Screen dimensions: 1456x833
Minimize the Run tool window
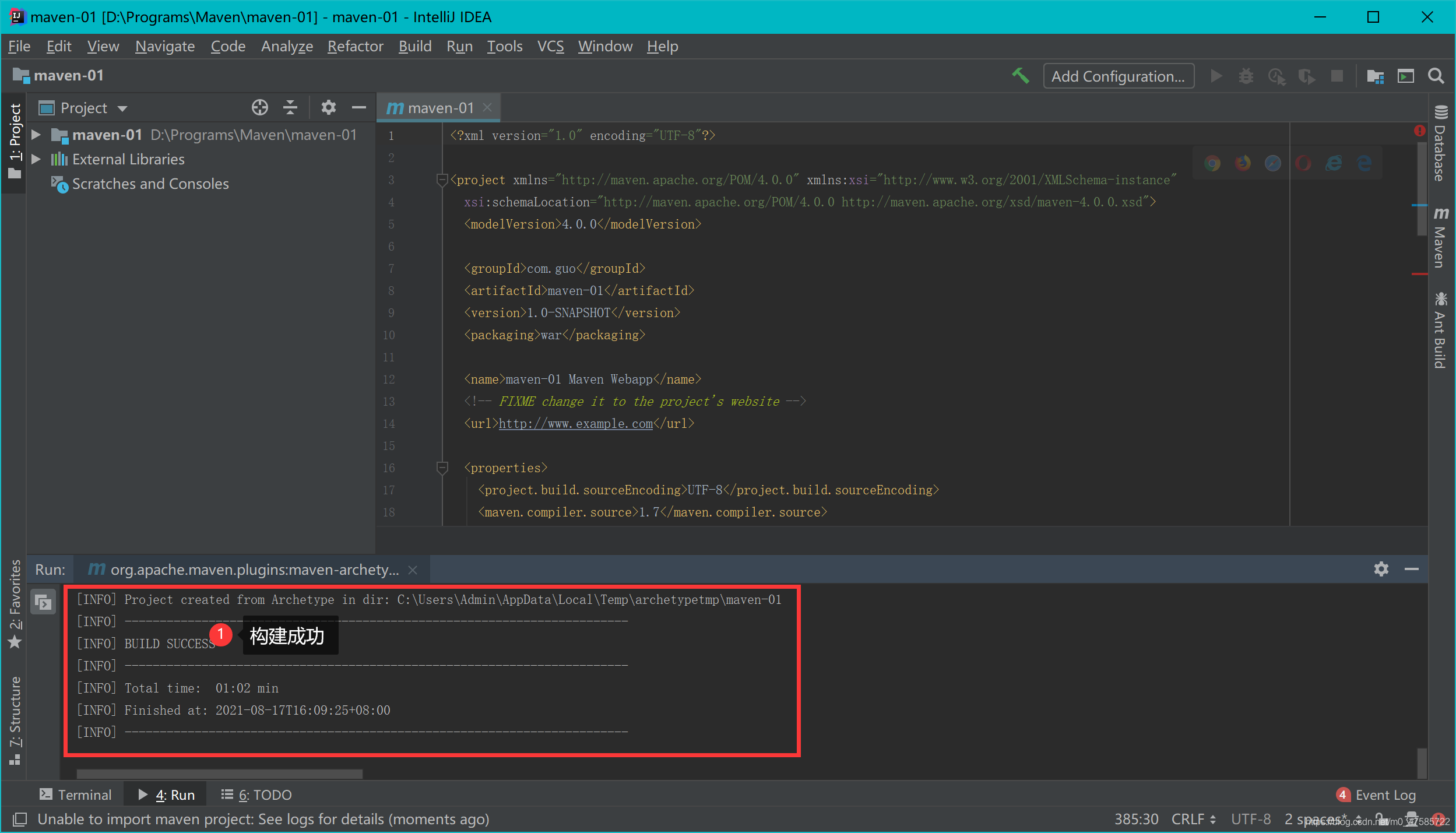[x=1412, y=569]
